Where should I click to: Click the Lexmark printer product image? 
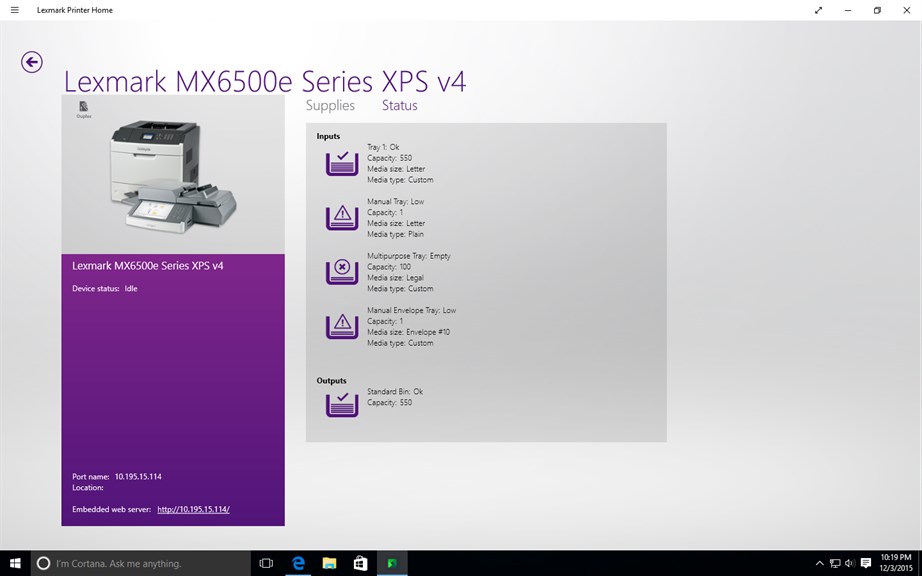173,177
